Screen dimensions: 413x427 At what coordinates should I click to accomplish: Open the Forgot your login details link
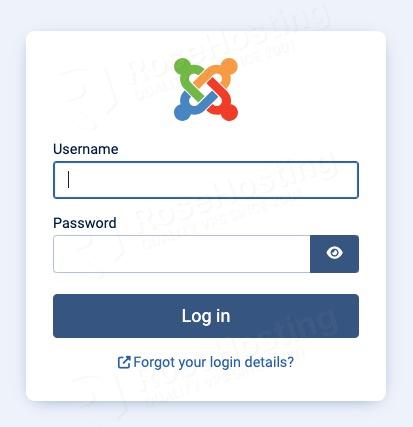tap(206, 362)
